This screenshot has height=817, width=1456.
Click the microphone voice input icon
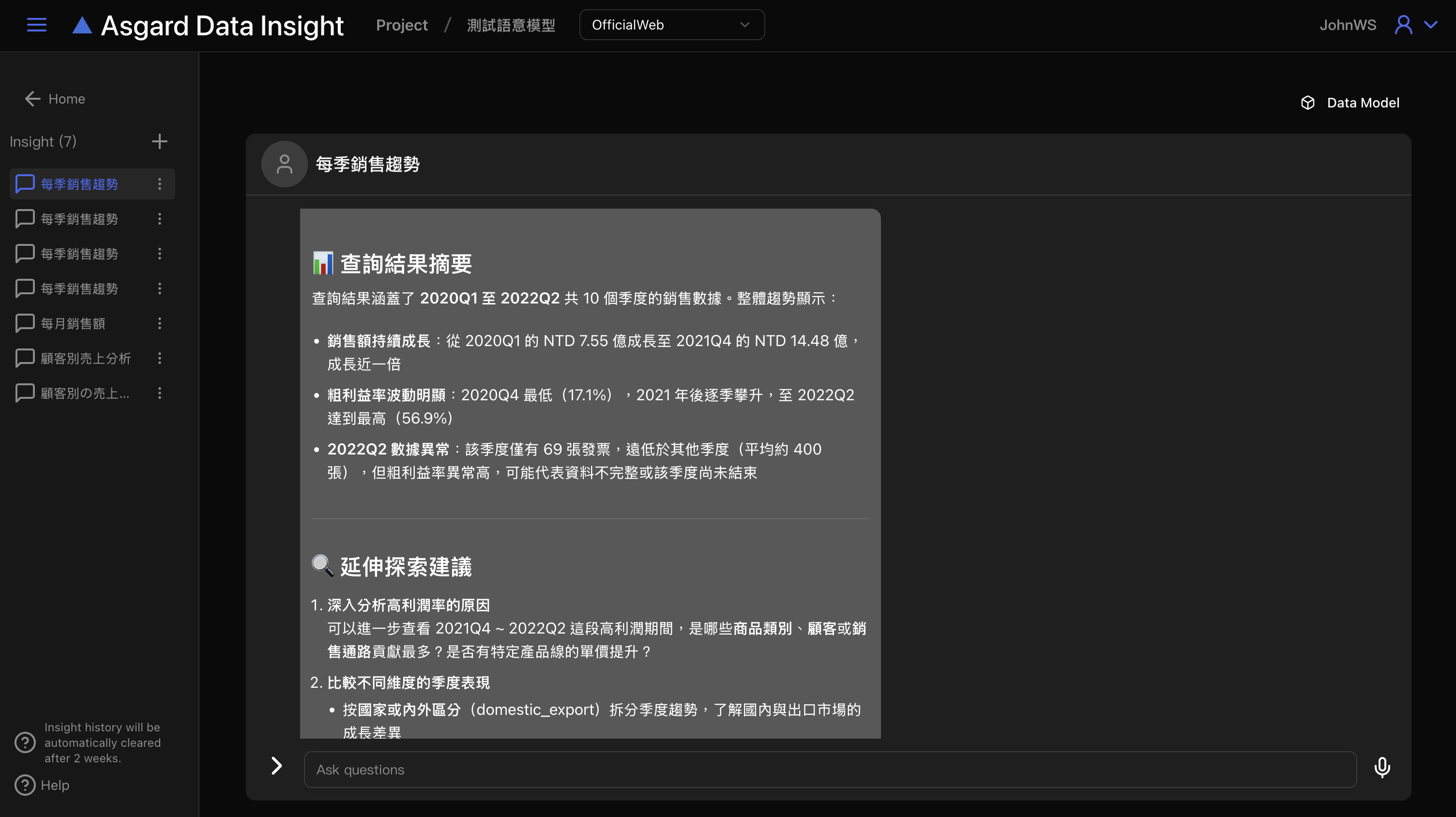pyautogui.click(x=1382, y=768)
